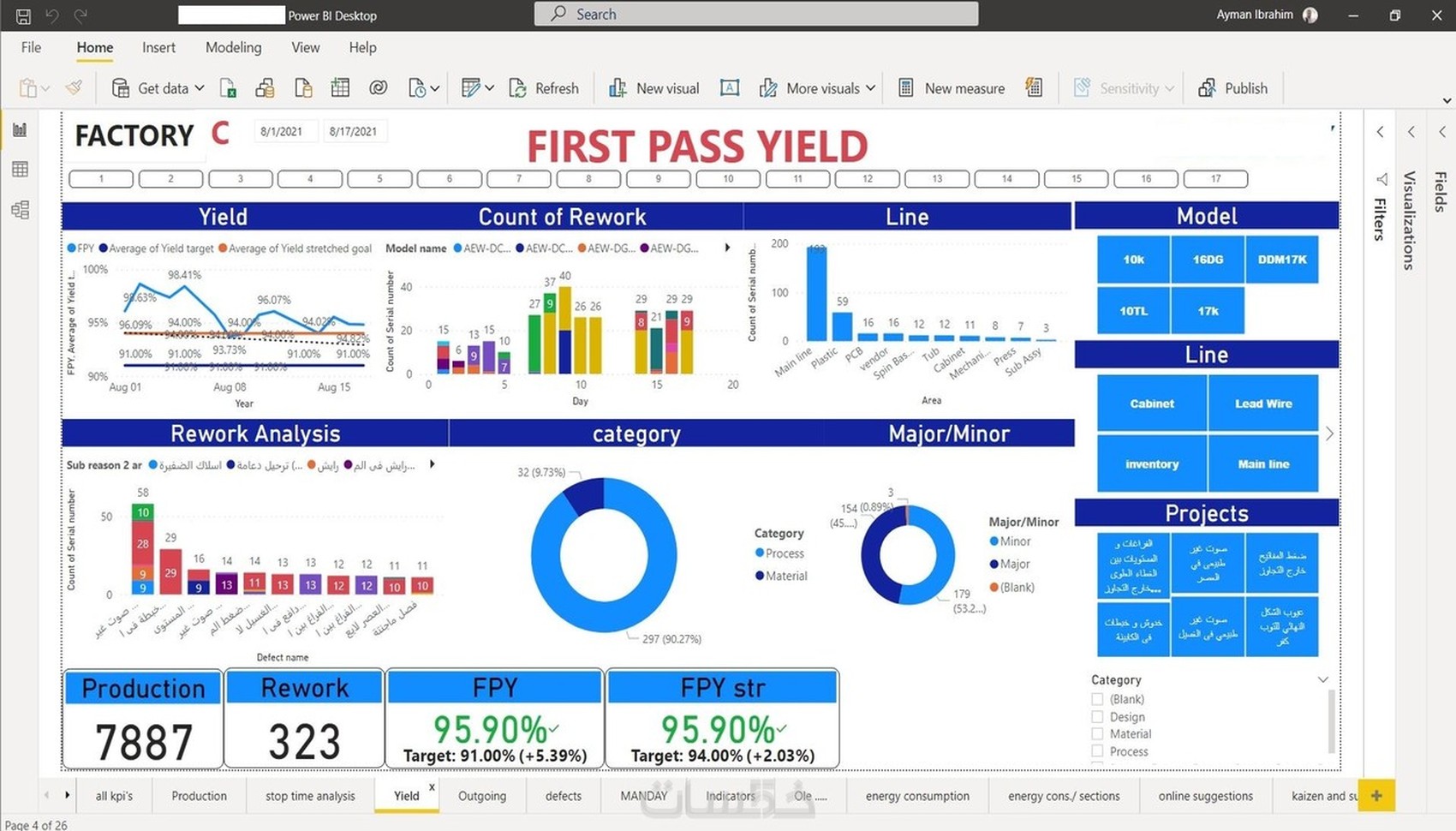The width and height of the screenshot is (1456, 831).
Task: Open Power BI datasets icon
Action: 266,88
